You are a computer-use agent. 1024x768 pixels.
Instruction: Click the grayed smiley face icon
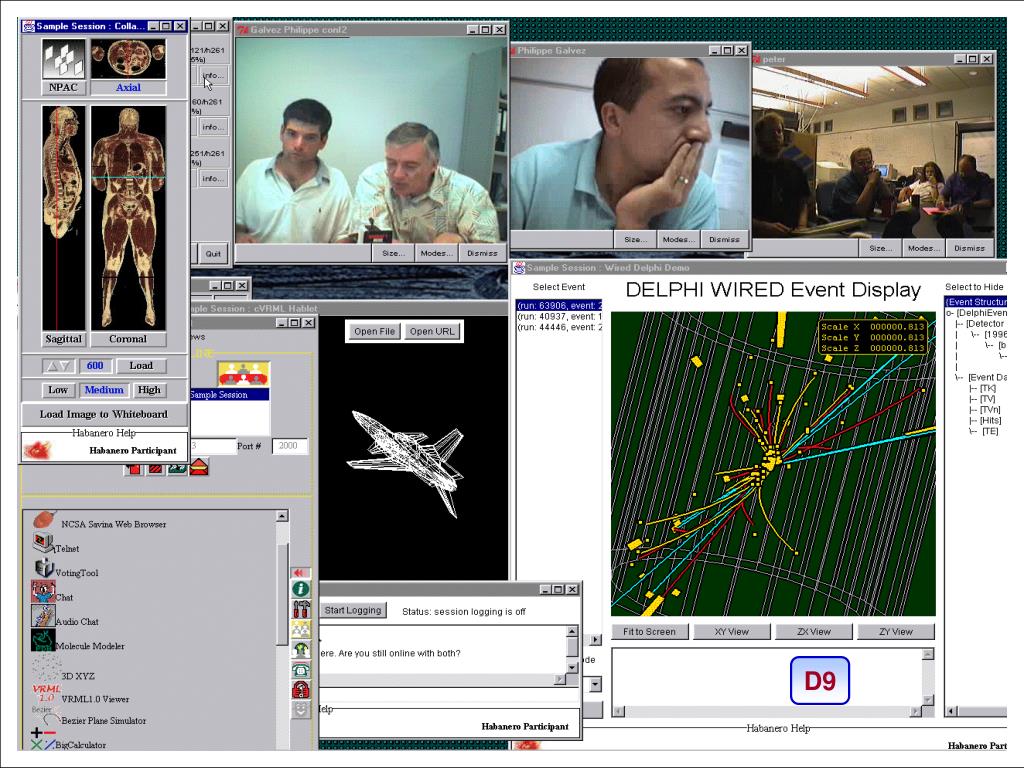pos(300,710)
